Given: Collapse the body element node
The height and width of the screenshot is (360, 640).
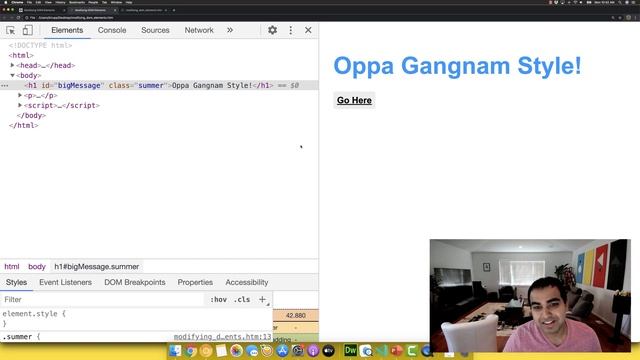Looking at the screenshot, I should [12, 76].
